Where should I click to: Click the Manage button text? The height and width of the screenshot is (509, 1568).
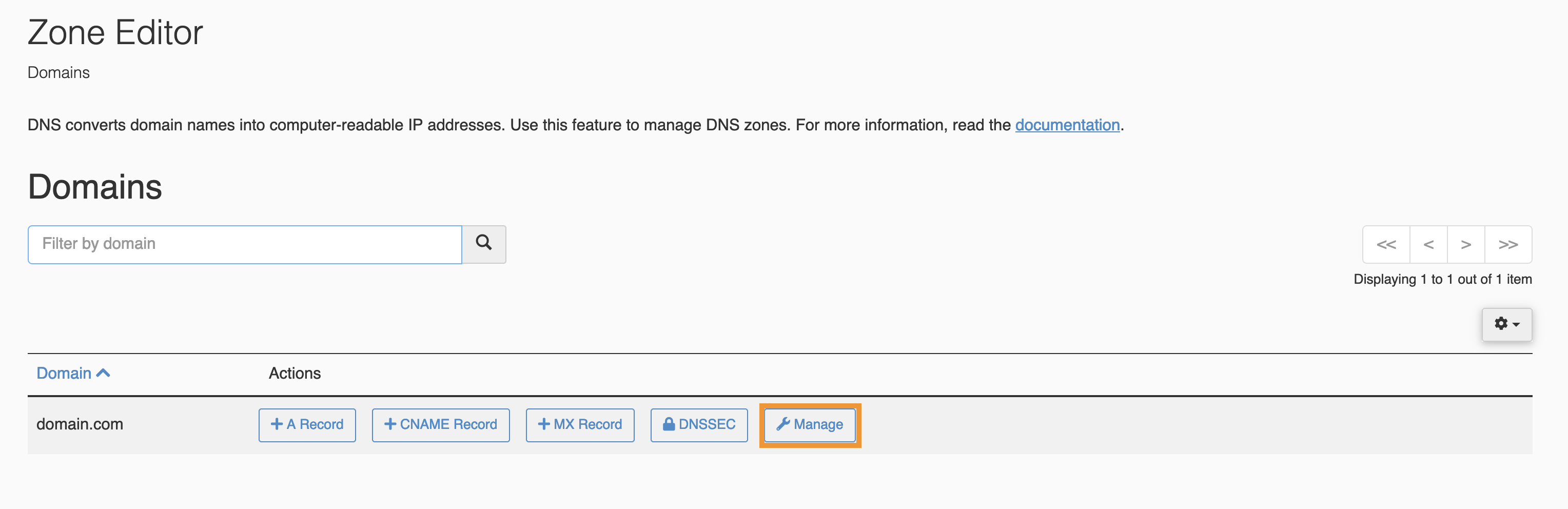(818, 424)
